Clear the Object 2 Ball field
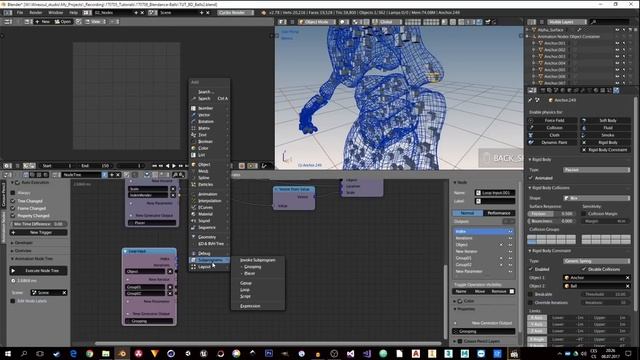Image resolution: width=640 pixels, height=360 pixels. [x=627, y=286]
